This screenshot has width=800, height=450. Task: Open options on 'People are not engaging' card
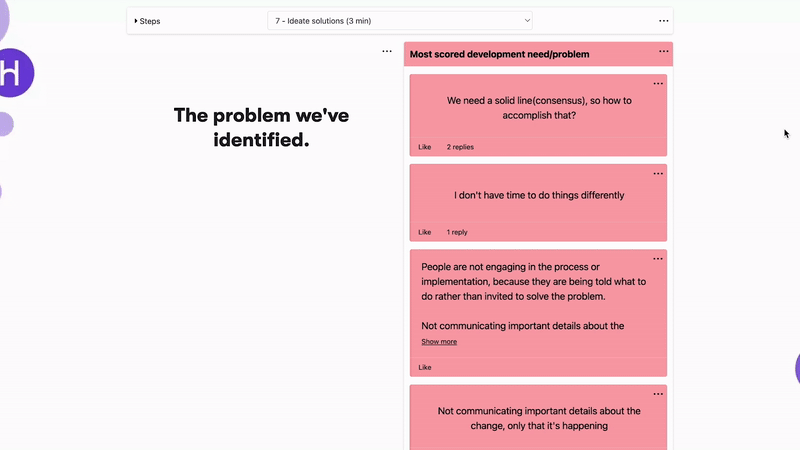(x=658, y=259)
